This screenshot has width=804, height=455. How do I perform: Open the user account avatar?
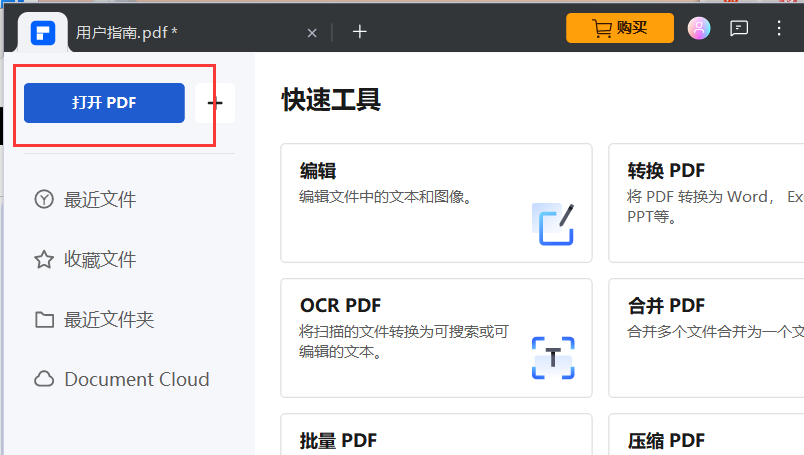point(698,28)
